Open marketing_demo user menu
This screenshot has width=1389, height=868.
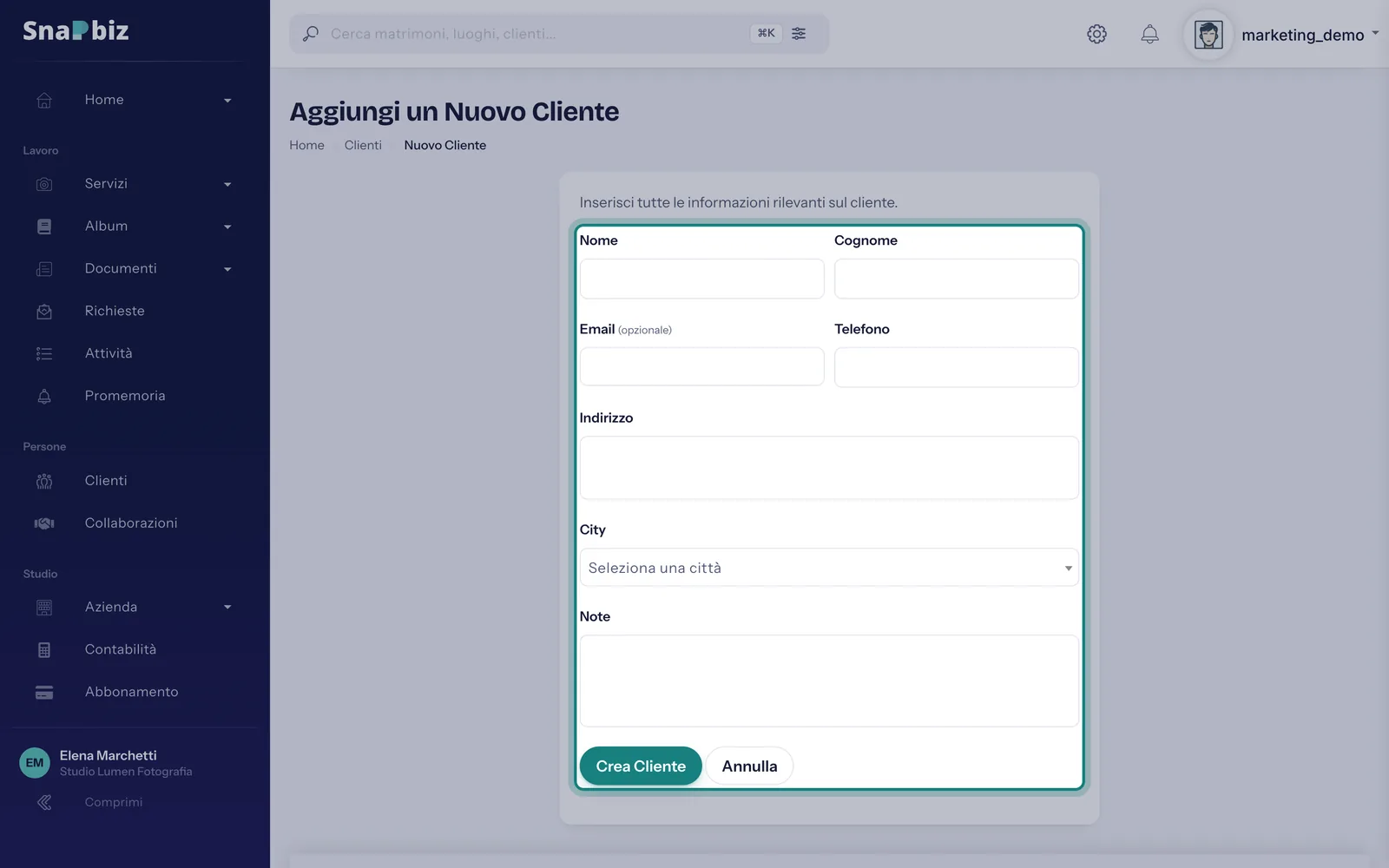click(1310, 35)
